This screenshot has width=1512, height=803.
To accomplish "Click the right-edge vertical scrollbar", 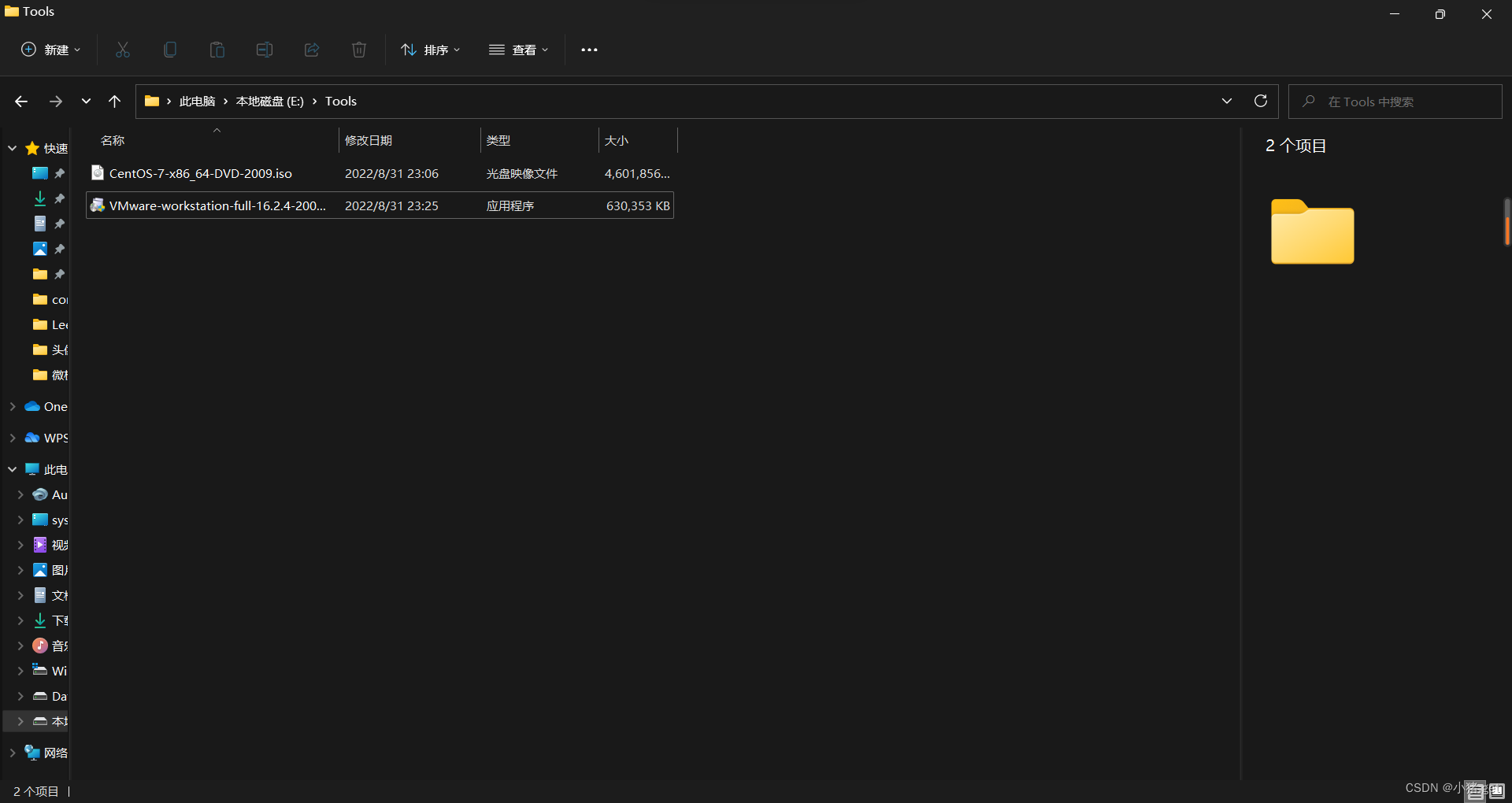I will tap(1506, 222).
